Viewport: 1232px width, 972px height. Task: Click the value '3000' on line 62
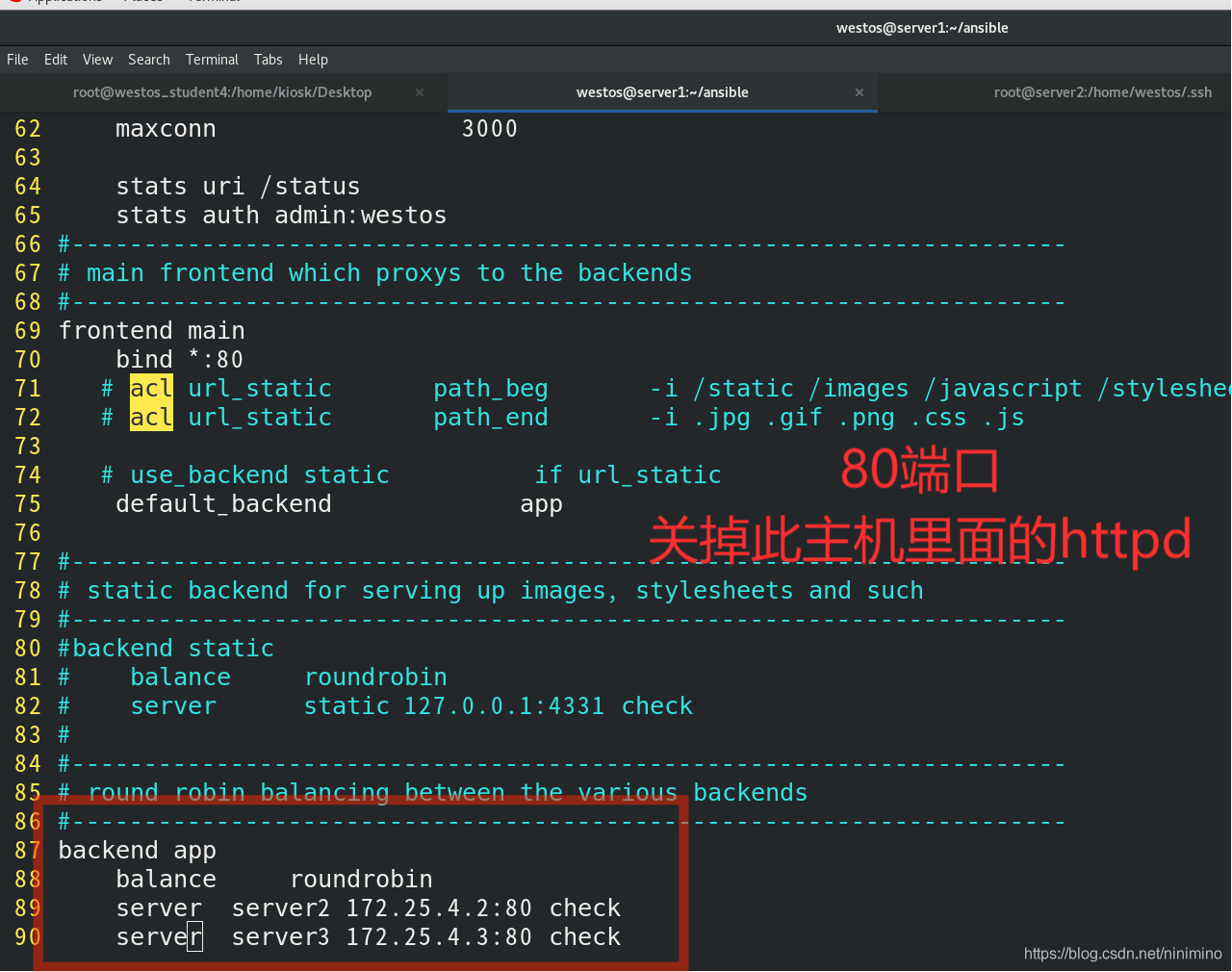tap(490, 129)
